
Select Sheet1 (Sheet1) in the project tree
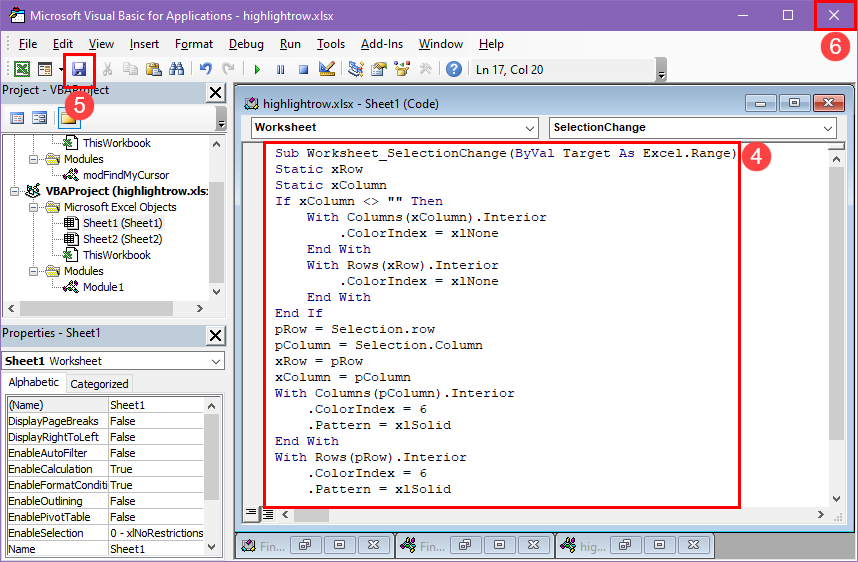coord(123,223)
